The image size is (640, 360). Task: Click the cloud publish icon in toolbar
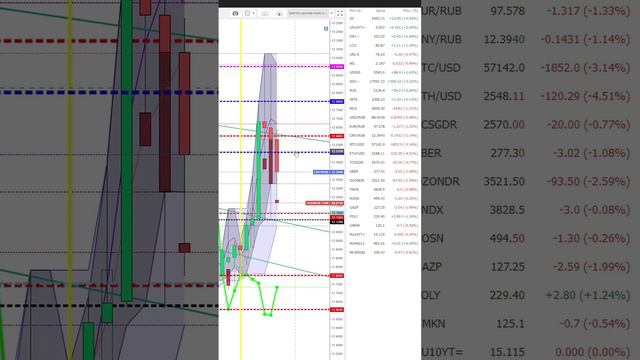[x=279, y=13]
